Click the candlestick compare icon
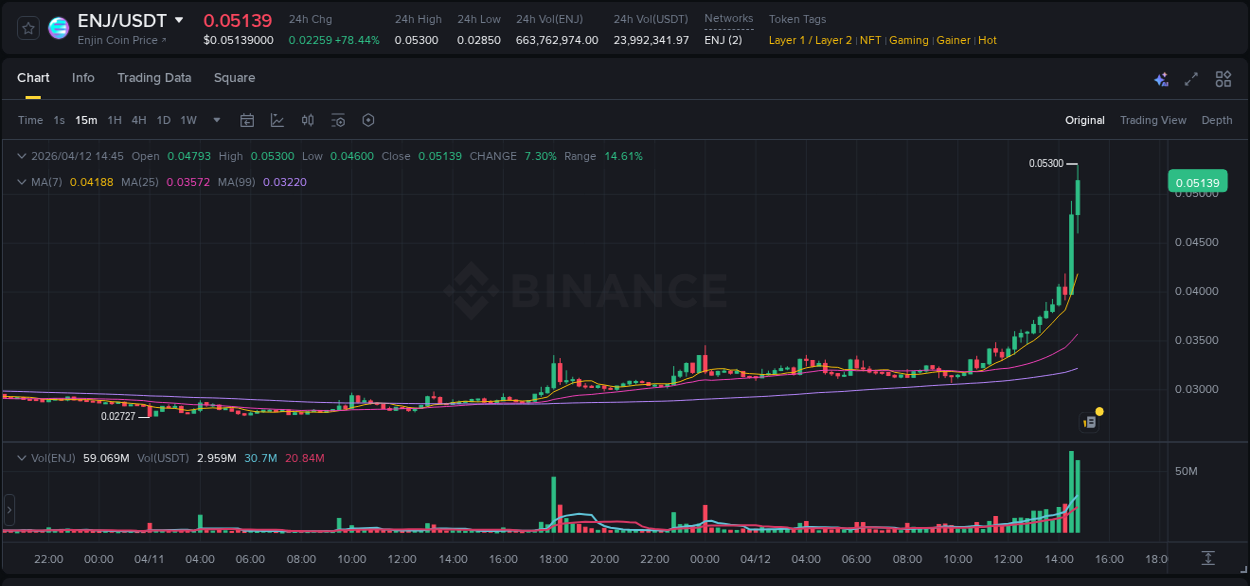The height and width of the screenshot is (586, 1250). (x=307, y=120)
